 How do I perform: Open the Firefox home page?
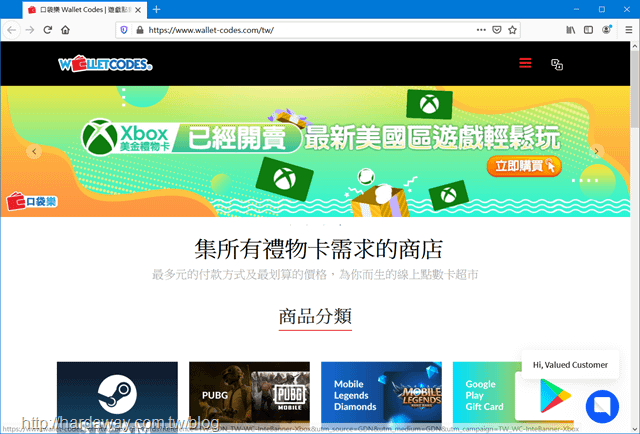(65, 30)
